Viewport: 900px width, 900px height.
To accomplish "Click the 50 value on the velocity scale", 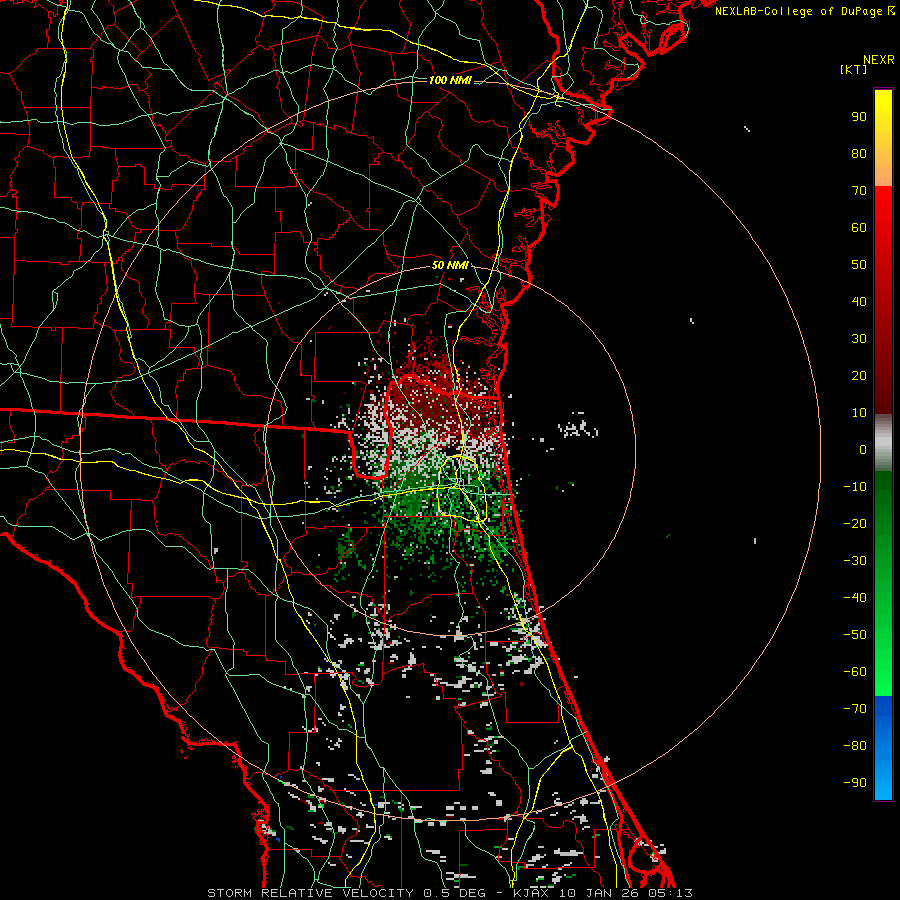I will (x=859, y=265).
